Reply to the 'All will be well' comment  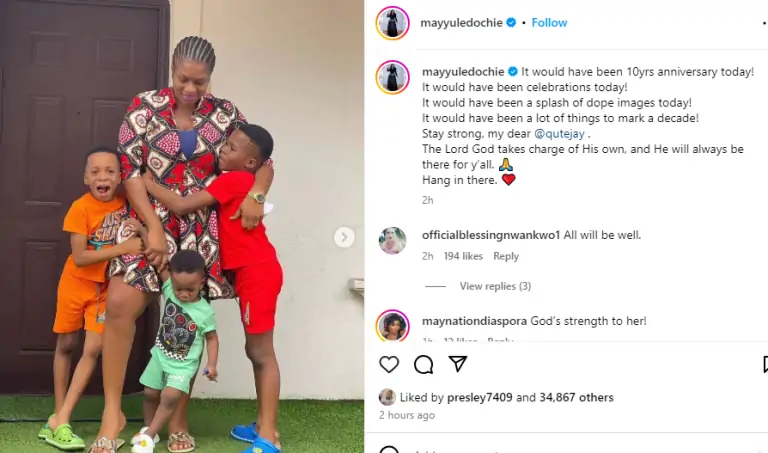point(506,256)
